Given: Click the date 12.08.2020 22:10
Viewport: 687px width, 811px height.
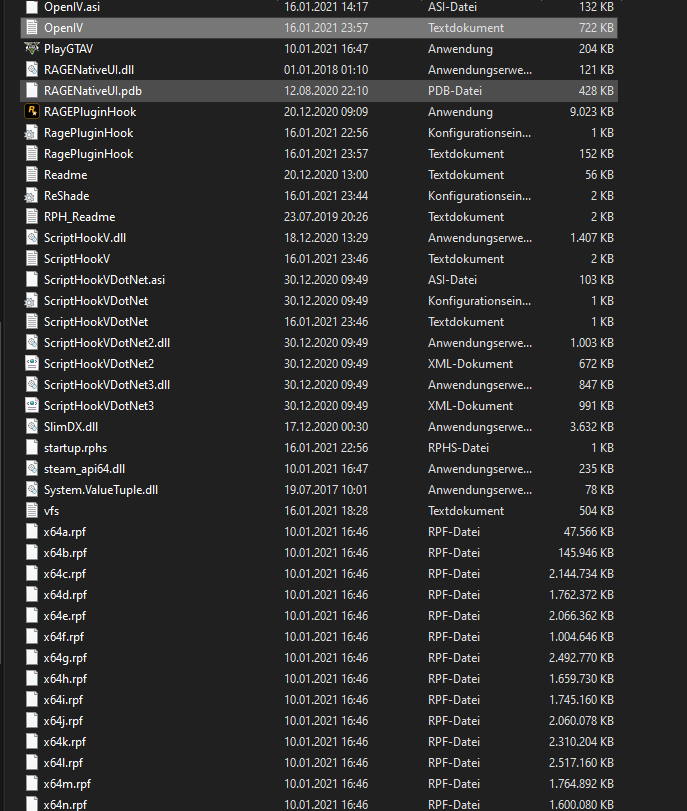Looking at the screenshot, I should pos(326,91).
